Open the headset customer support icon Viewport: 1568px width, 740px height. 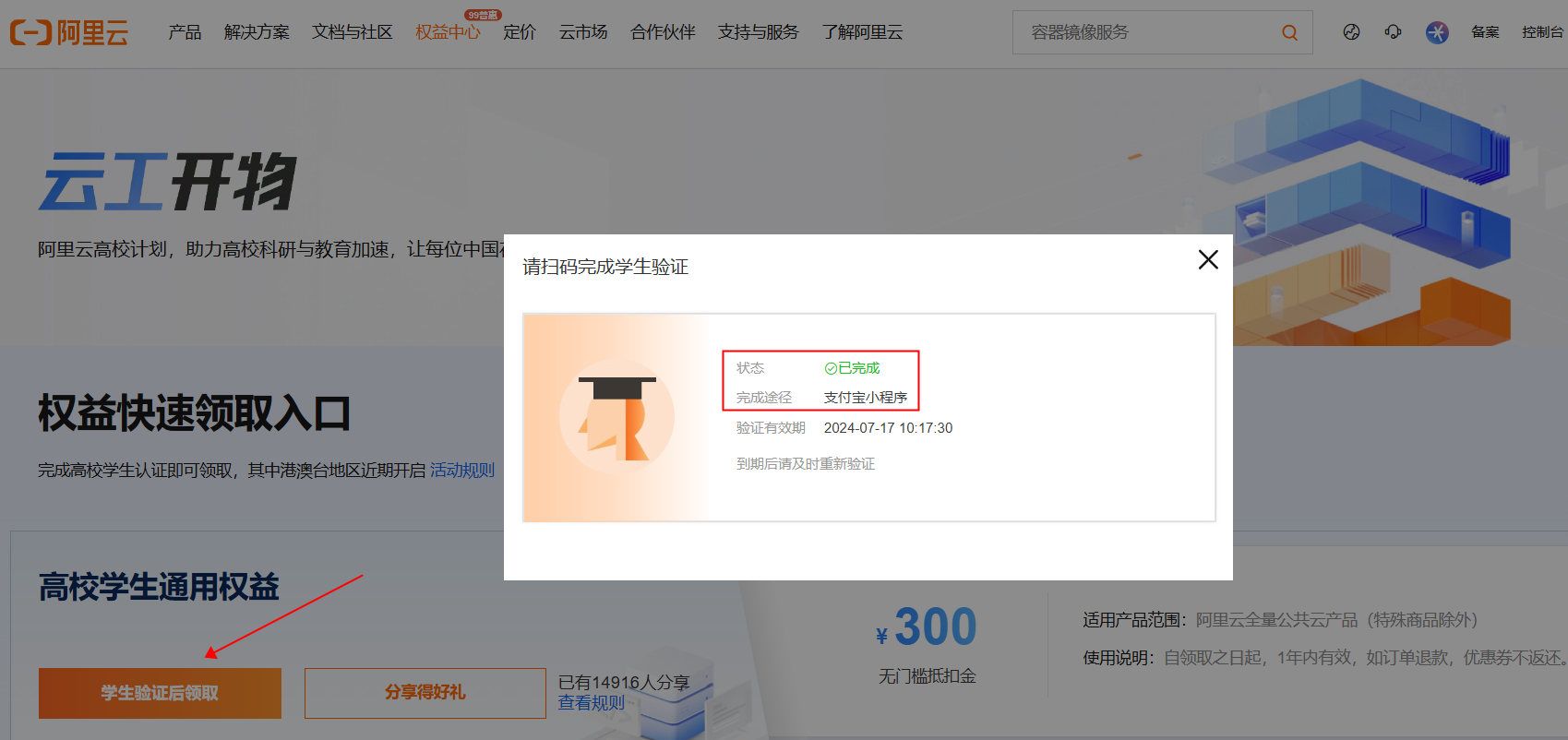click(x=1393, y=32)
